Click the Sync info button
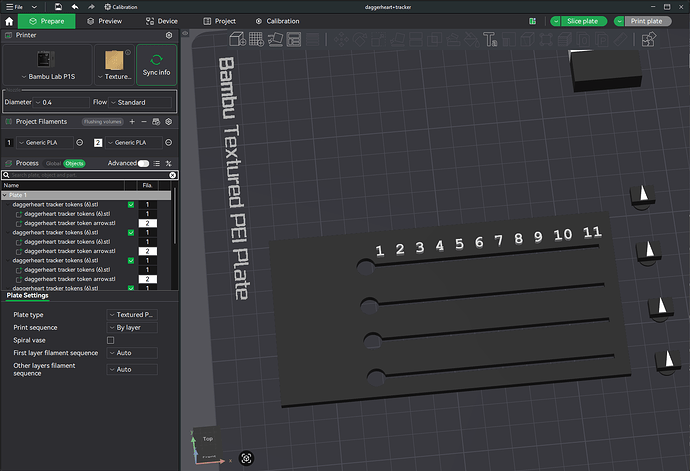The image size is (690, 471). coord(157,65)
